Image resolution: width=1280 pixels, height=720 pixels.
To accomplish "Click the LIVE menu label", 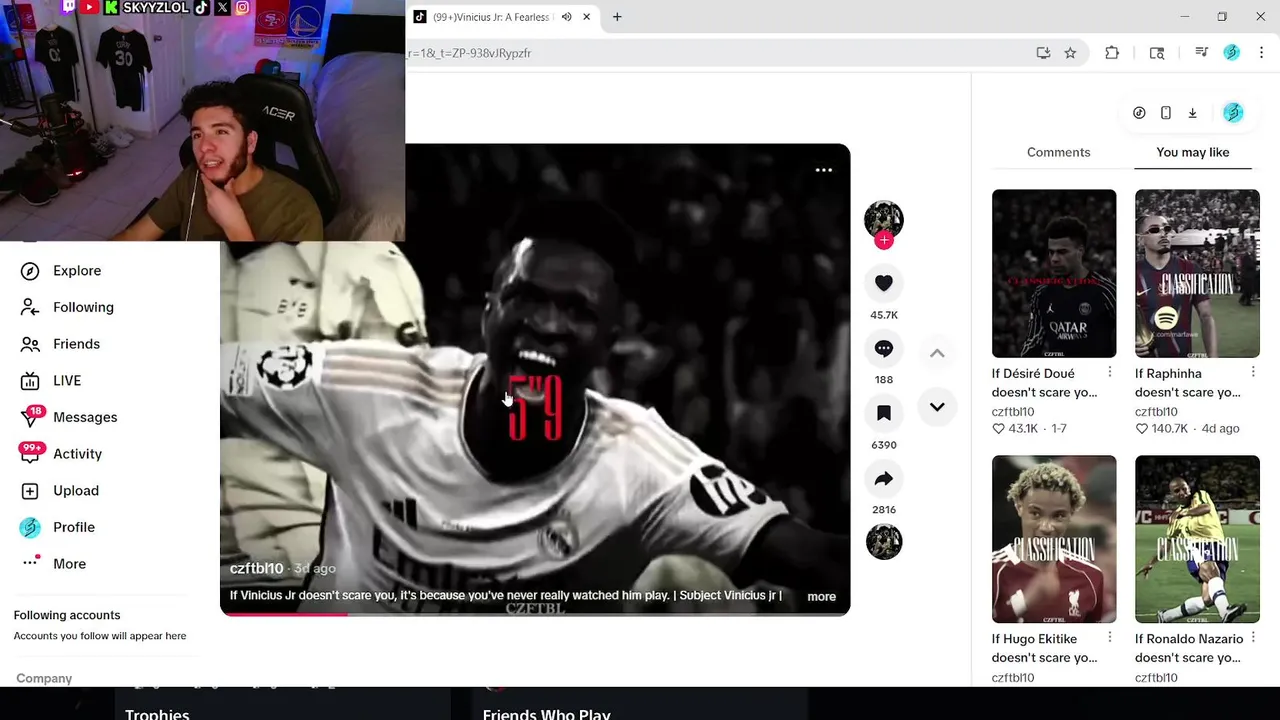I will [x=67, y=381].
